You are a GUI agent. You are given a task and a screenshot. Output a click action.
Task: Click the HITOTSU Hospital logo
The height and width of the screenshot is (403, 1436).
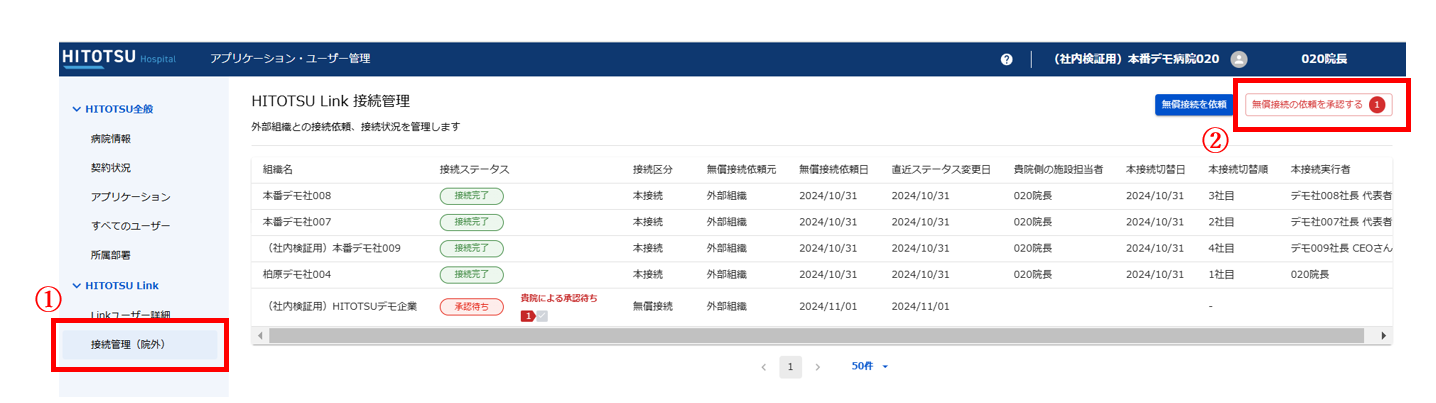click(118, 58)
